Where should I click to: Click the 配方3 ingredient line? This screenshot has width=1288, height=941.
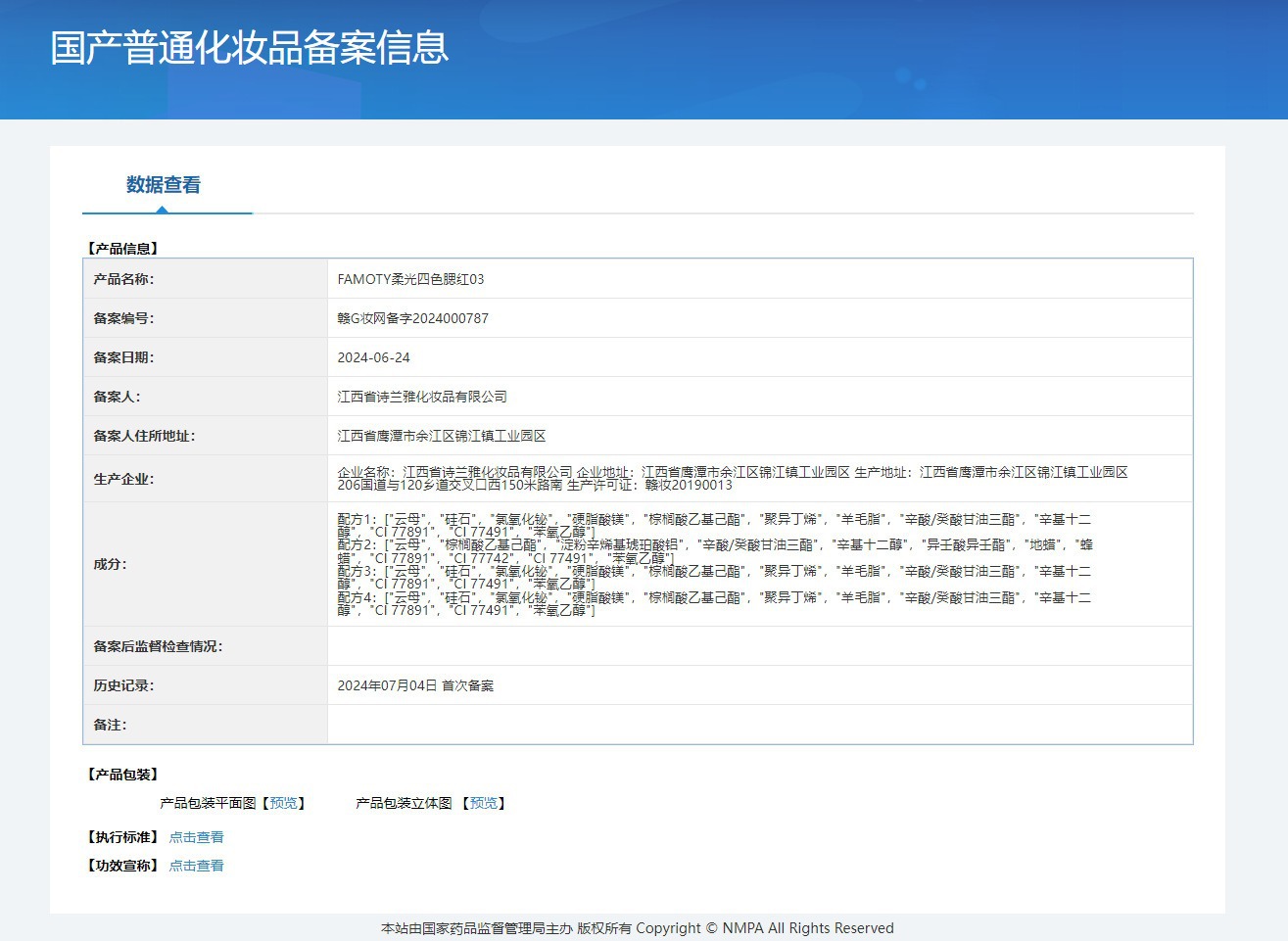tap(714, 577)
